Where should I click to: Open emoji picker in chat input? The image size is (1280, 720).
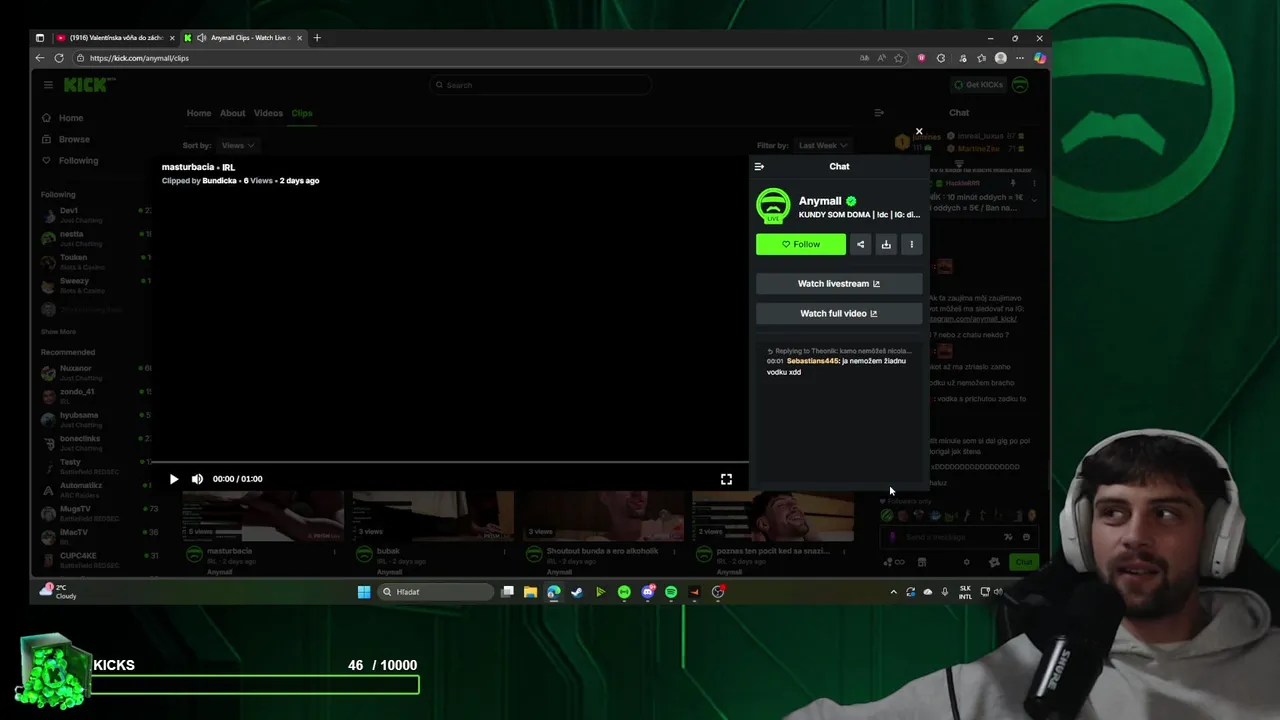1026,537
